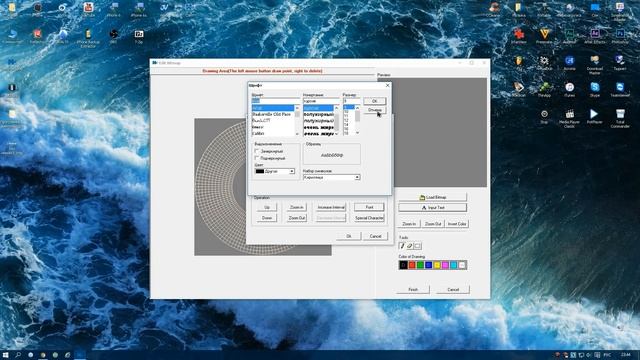640x360 pixels.
Task: Select Baskerville Old Face in font list
Action: pos(272,114)
